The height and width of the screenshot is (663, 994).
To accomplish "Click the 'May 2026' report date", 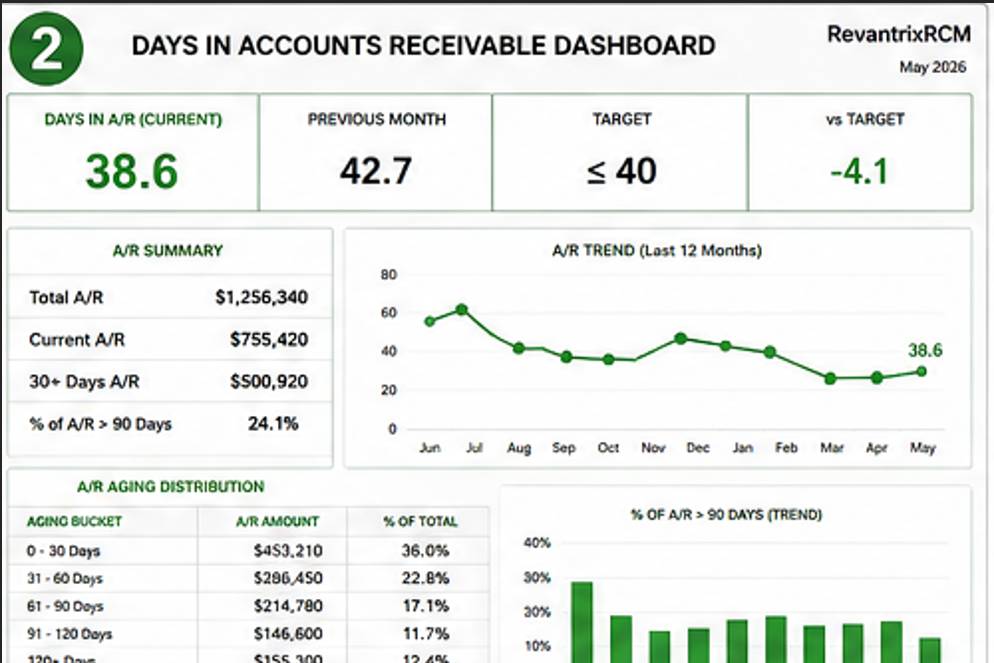I will pyautogui.click(x=933, y=67).
